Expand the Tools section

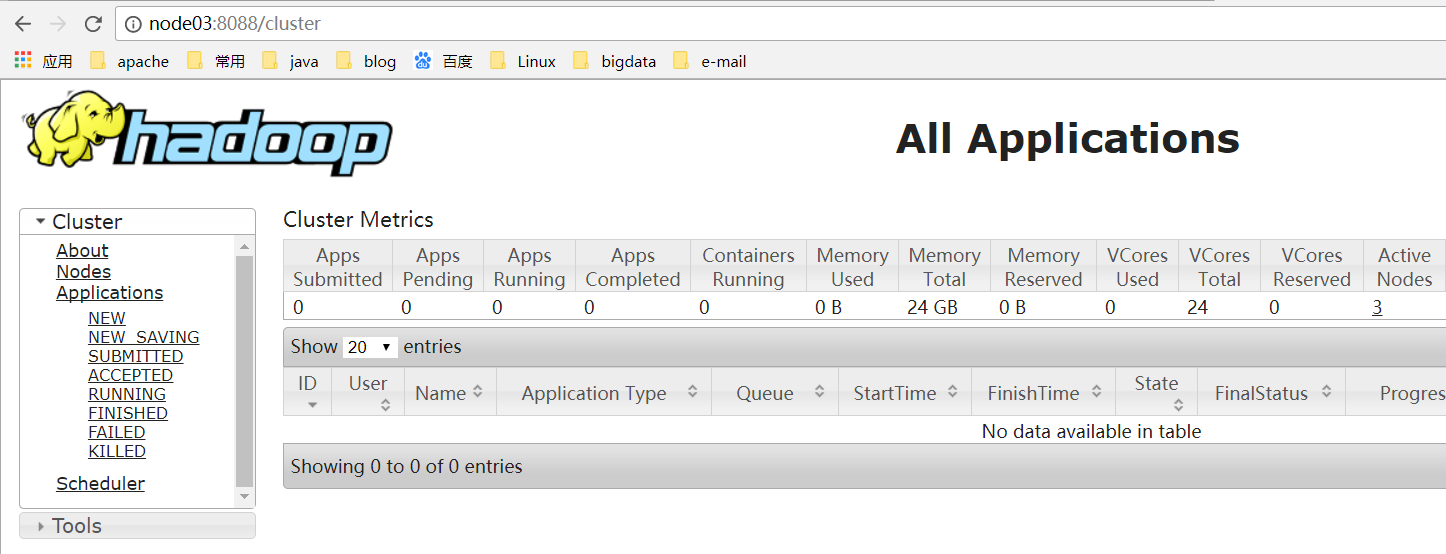tap(41, 526)
